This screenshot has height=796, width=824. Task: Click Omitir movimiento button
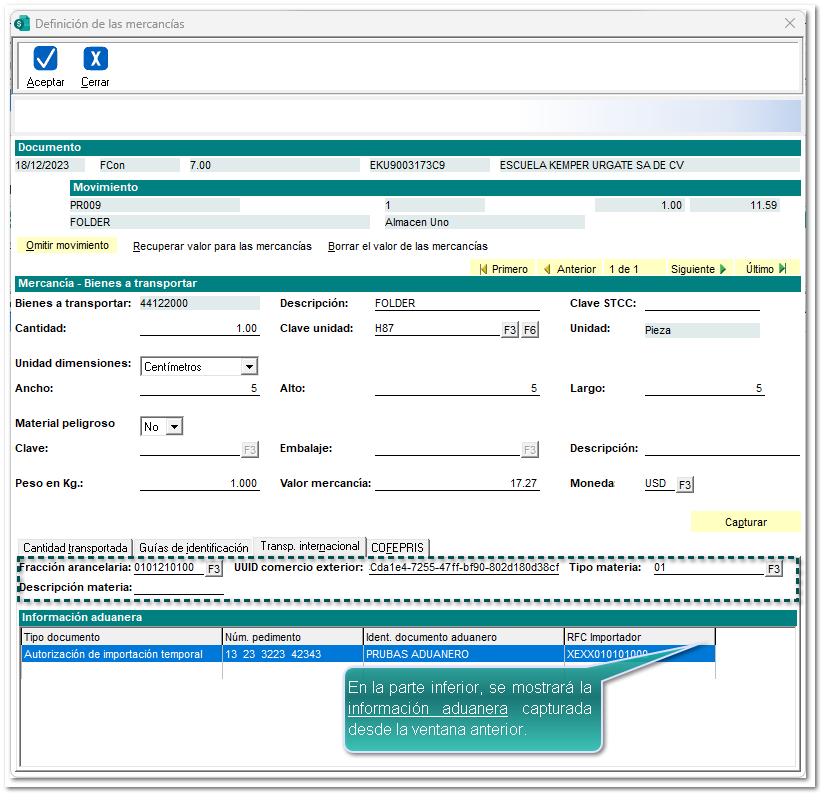[x=66, y=246]
